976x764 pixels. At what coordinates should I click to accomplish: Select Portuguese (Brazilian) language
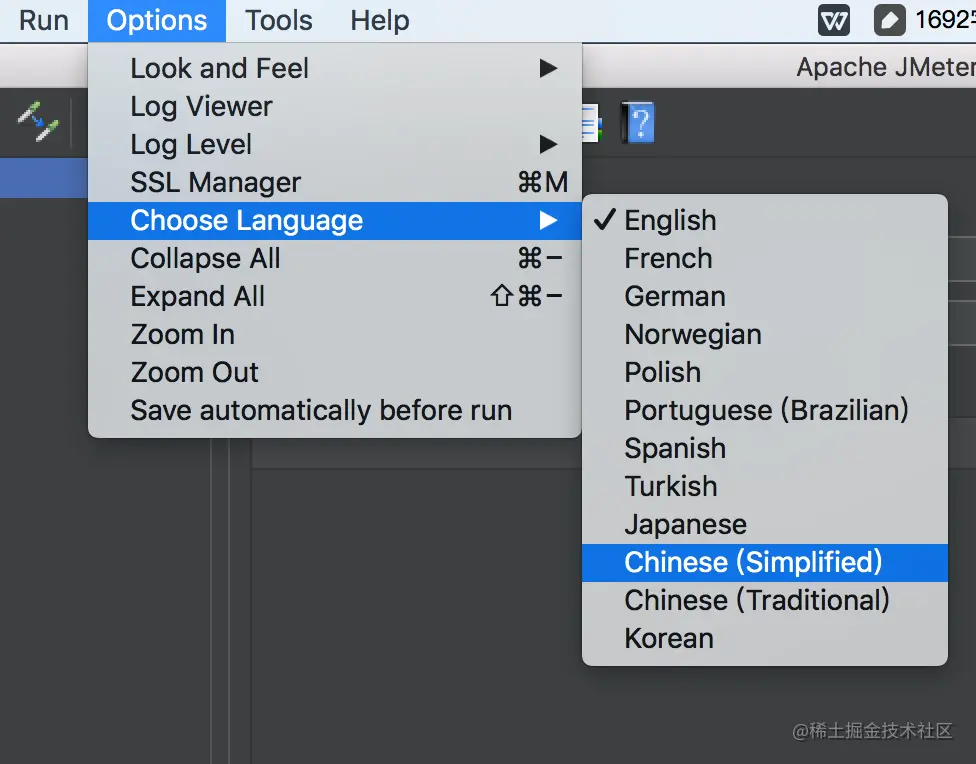pyautogui.click(x=764, y=410)
